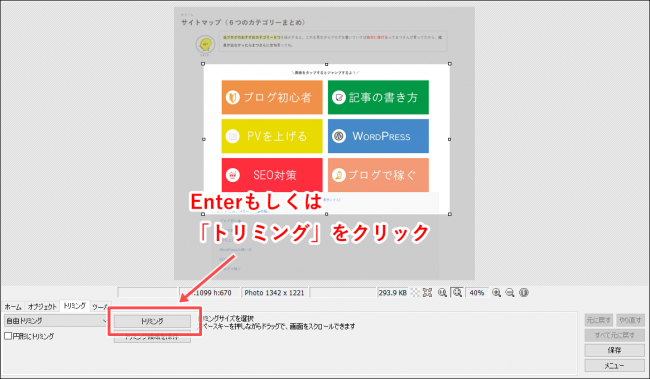Click the fit-to-screen arrows icon

coord(427,293)
